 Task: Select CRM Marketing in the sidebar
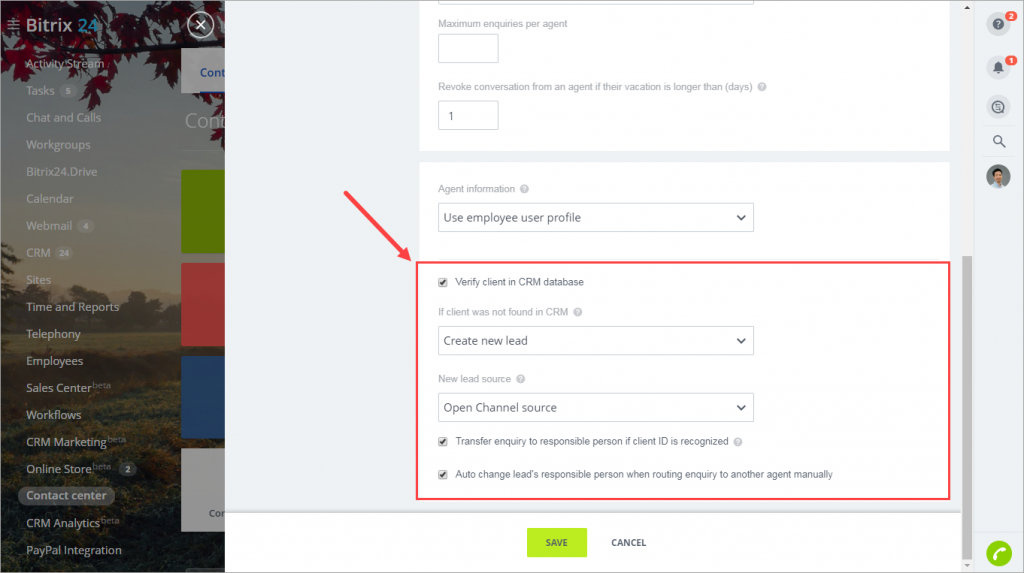[x=66, y=442]
